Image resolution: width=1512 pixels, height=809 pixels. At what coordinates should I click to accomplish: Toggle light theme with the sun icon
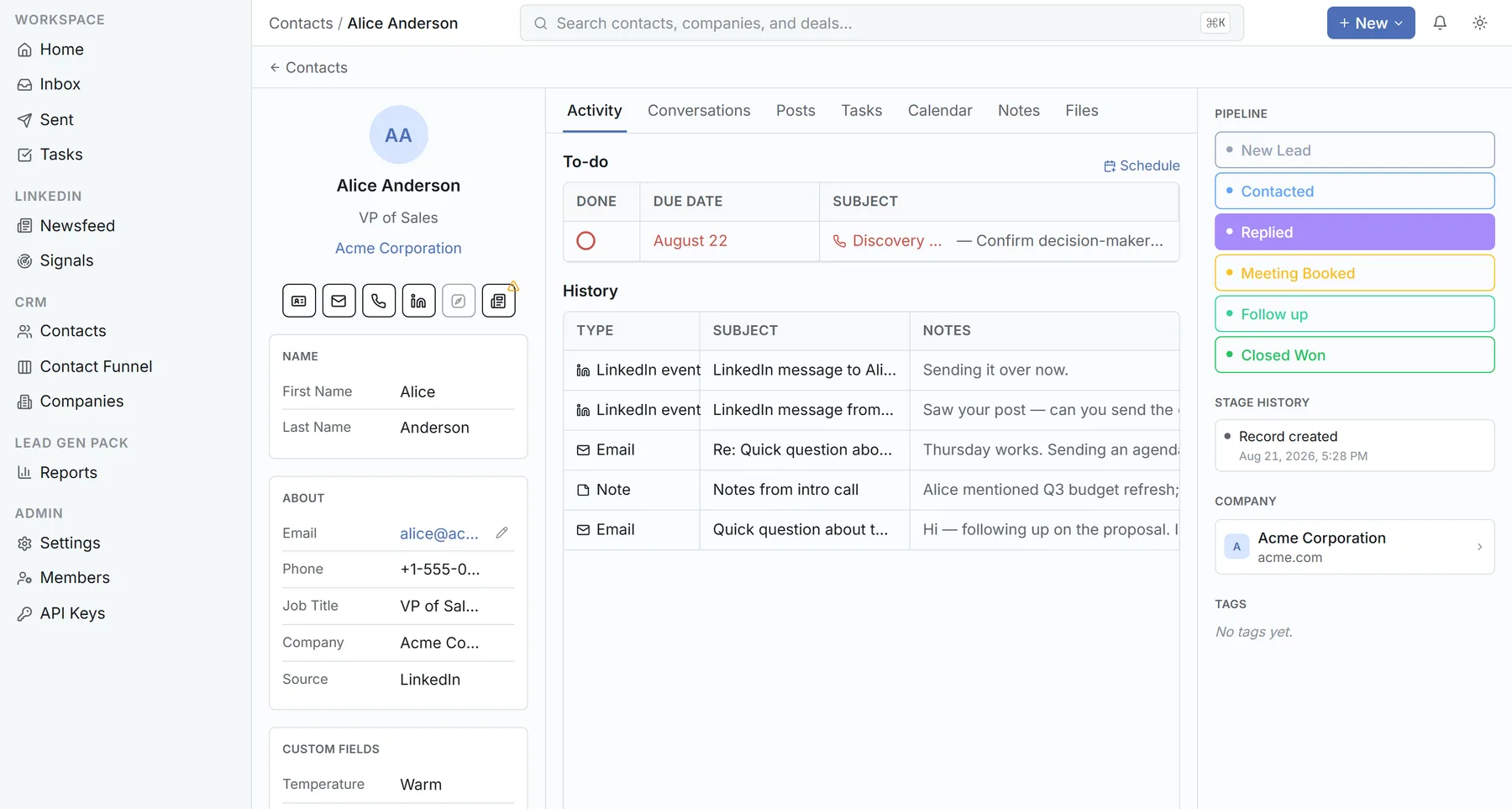click(x=1480, y=23)
